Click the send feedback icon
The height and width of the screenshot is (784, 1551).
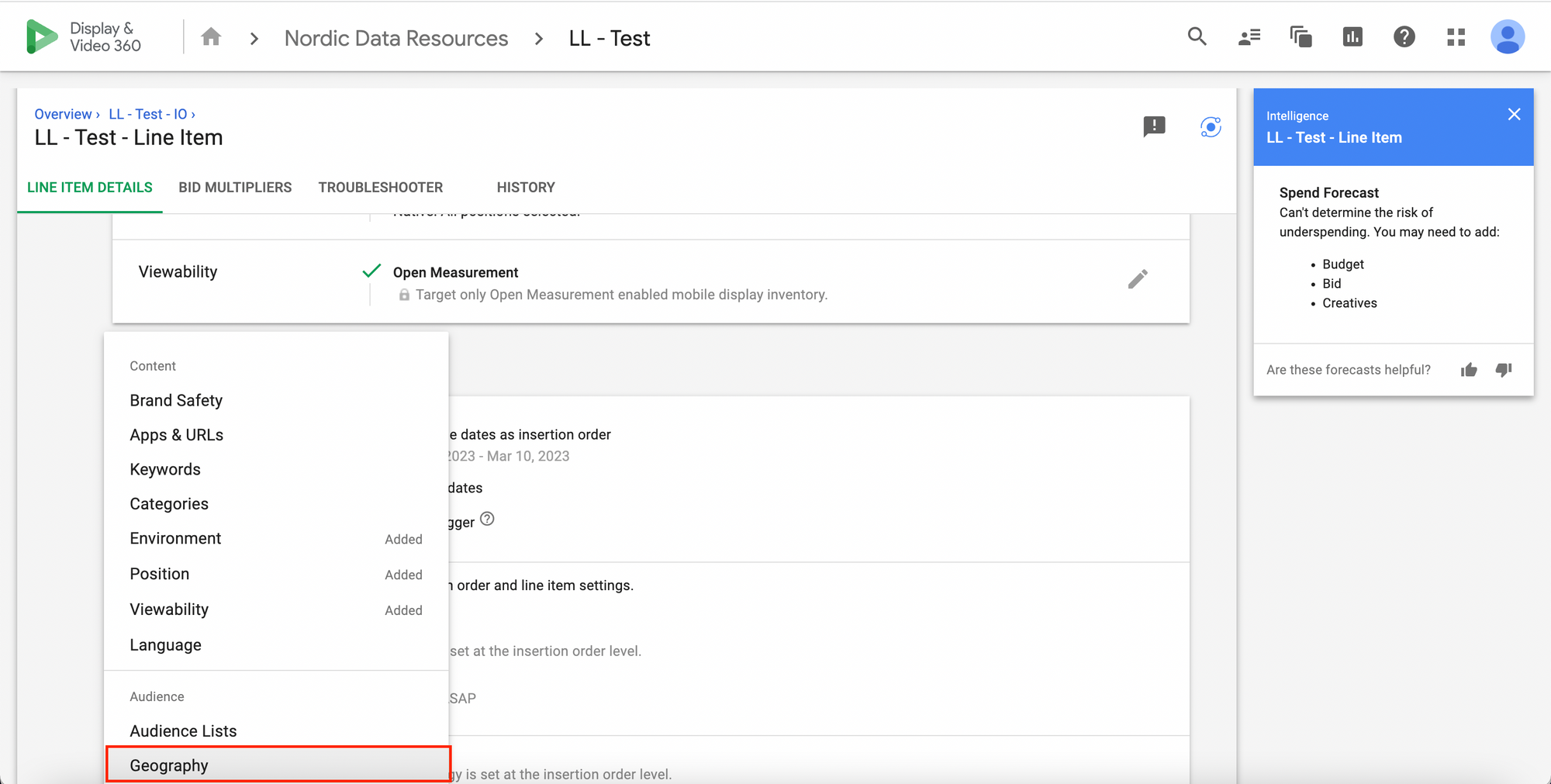(x=1154, y=126)
